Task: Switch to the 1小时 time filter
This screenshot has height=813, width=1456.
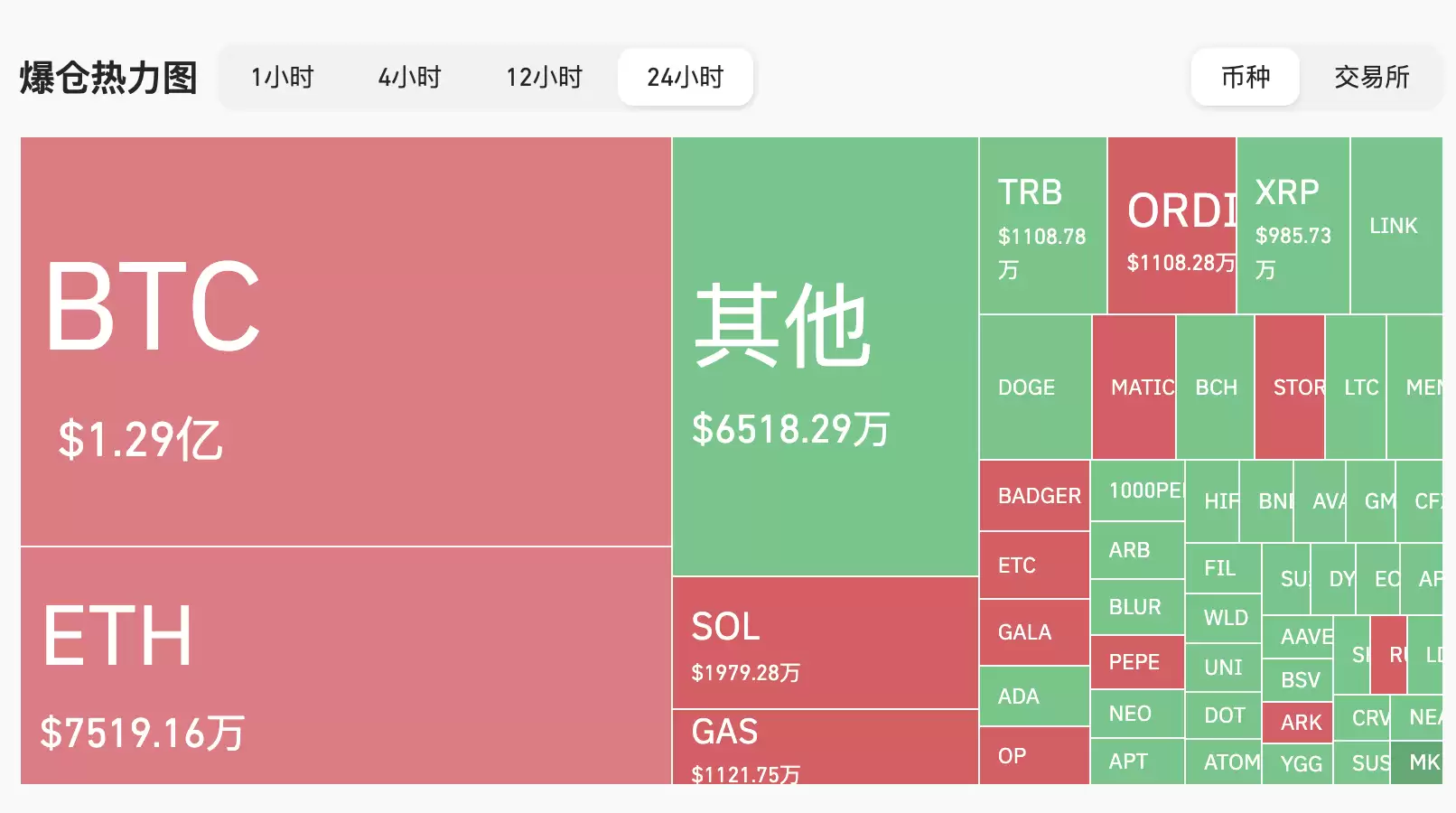Action: point(281,78)
